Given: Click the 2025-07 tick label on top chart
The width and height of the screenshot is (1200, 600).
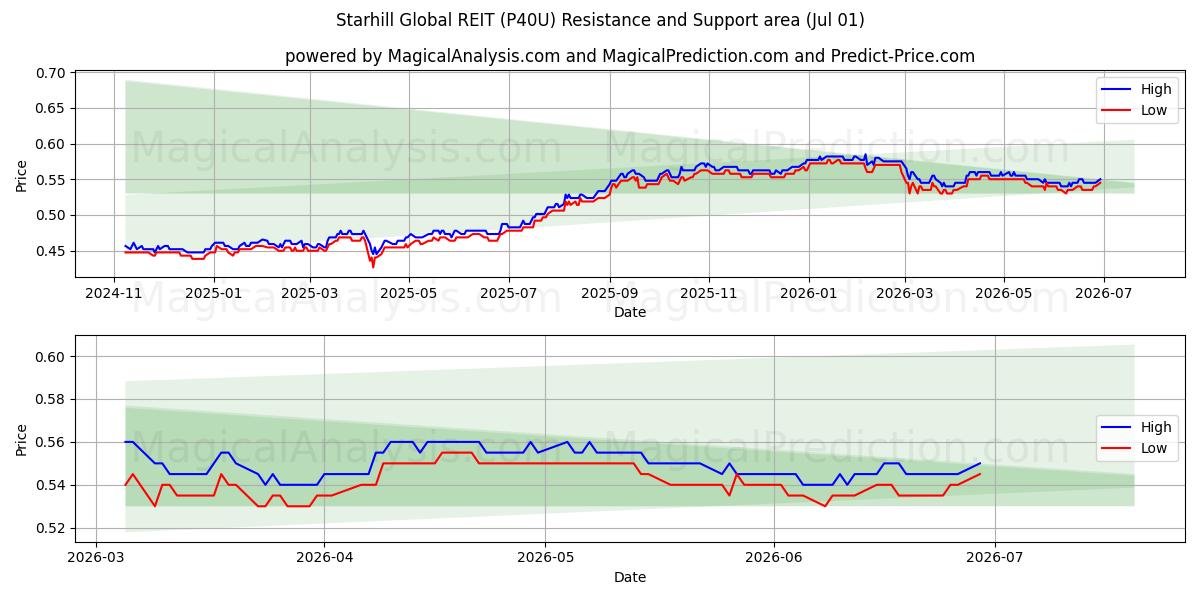Looking at the screenshot, I should click(x=509, y=293).
